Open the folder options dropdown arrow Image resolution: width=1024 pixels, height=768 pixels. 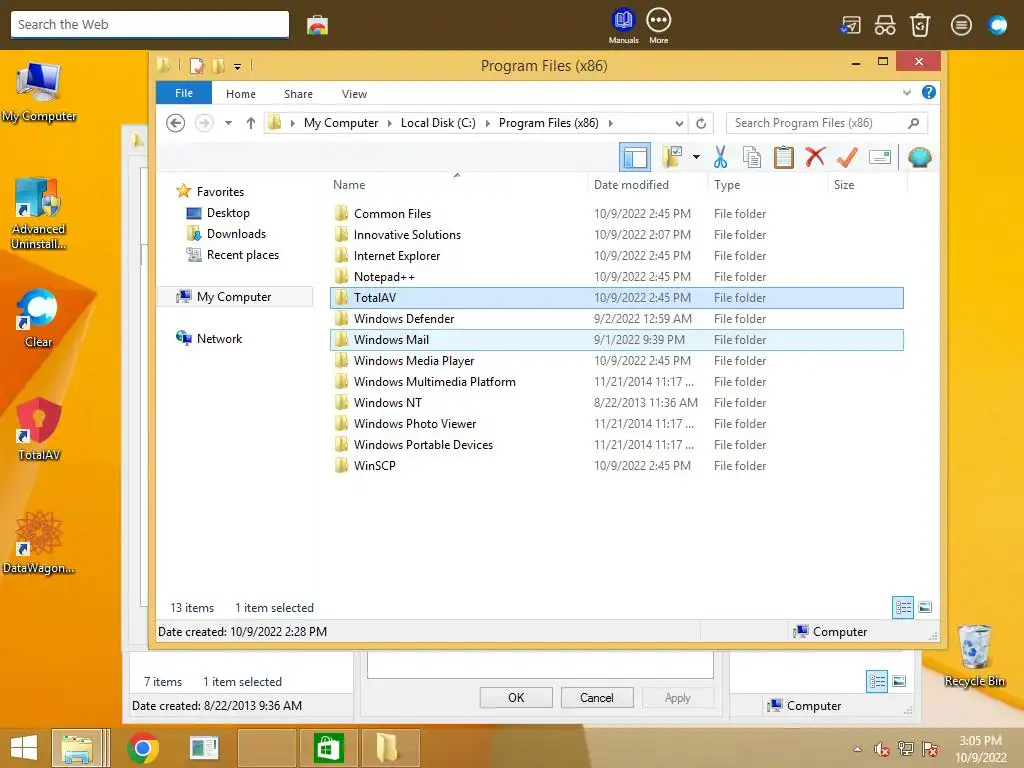(696, 157)
